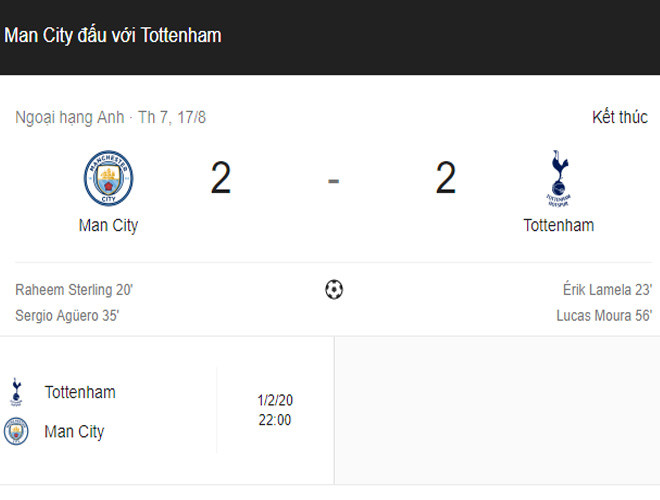Screen dimensions: 660x500
Task: Click the header title Man City đấu với Tottenham
Action: point(113,36)
